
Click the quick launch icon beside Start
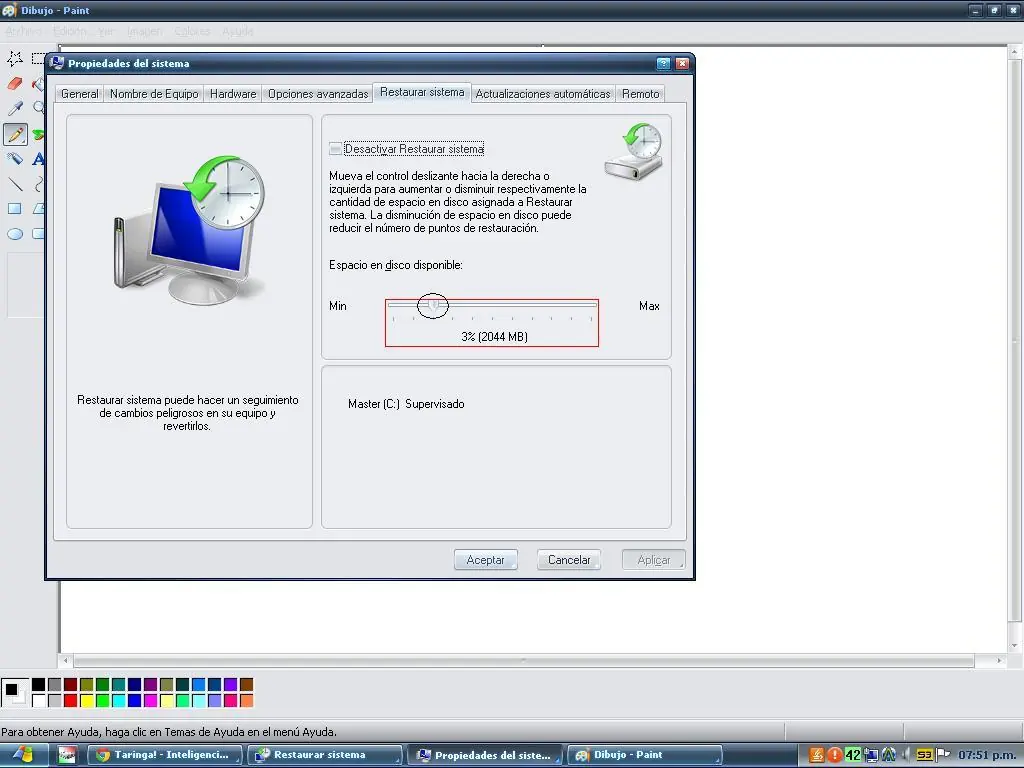click(67, 756)
